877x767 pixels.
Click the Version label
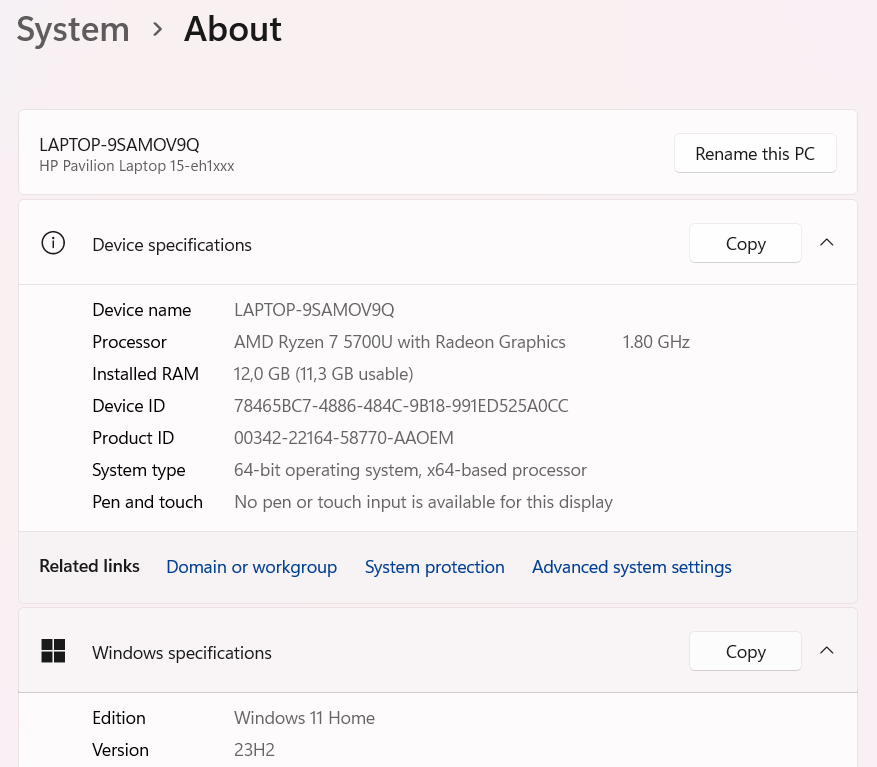[120, 750]
